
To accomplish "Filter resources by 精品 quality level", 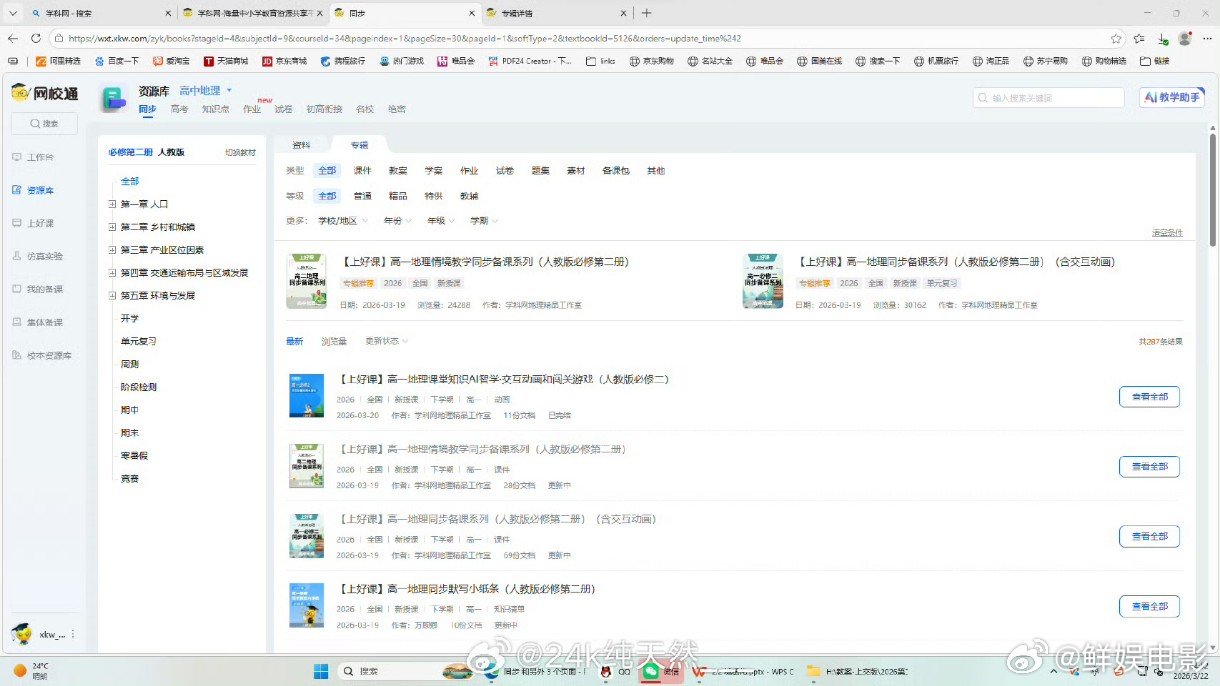I will [x=398, y=195].
